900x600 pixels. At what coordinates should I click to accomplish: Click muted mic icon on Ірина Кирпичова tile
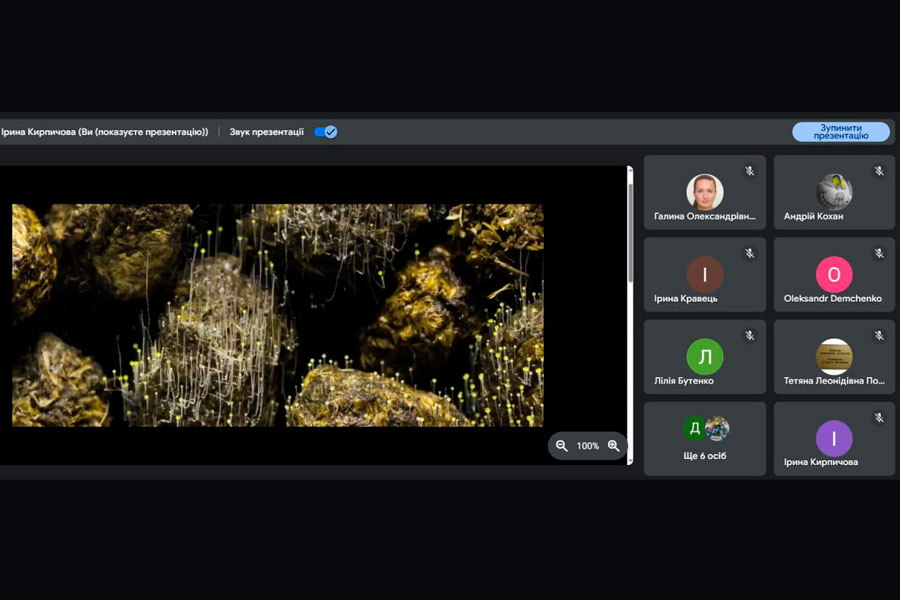click(879, 418)
